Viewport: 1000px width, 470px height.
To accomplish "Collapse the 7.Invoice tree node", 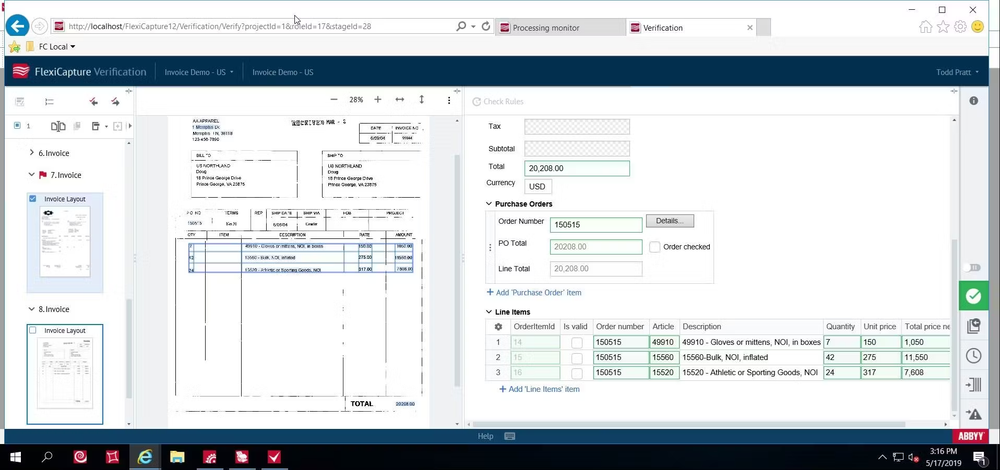I will (x=32, y=175).
